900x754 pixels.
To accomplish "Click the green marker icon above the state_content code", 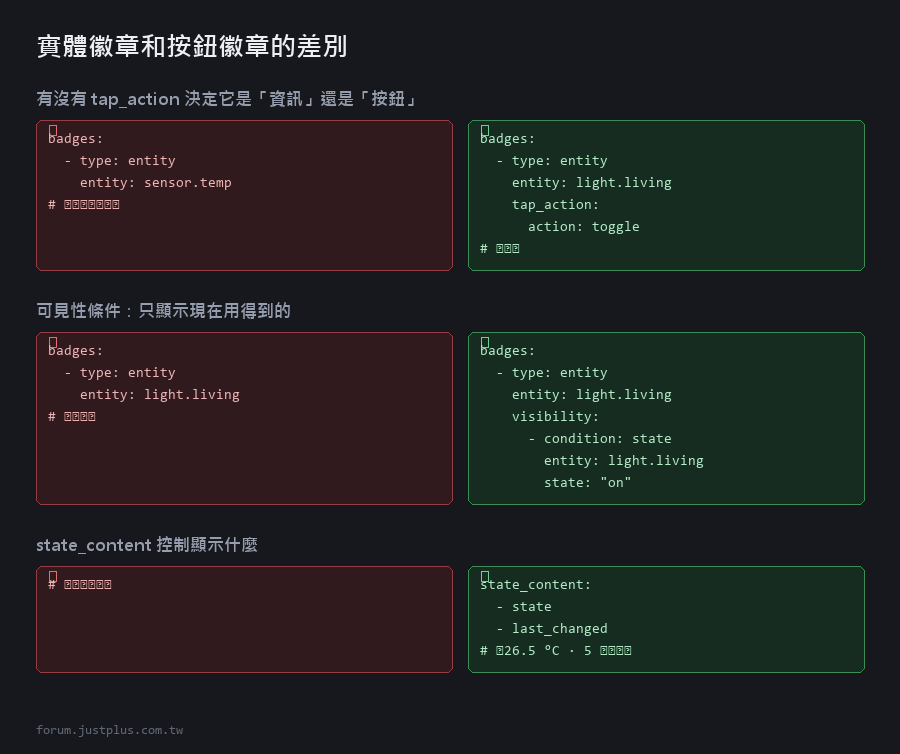I will pyautogui.click(x=485, y=577).
